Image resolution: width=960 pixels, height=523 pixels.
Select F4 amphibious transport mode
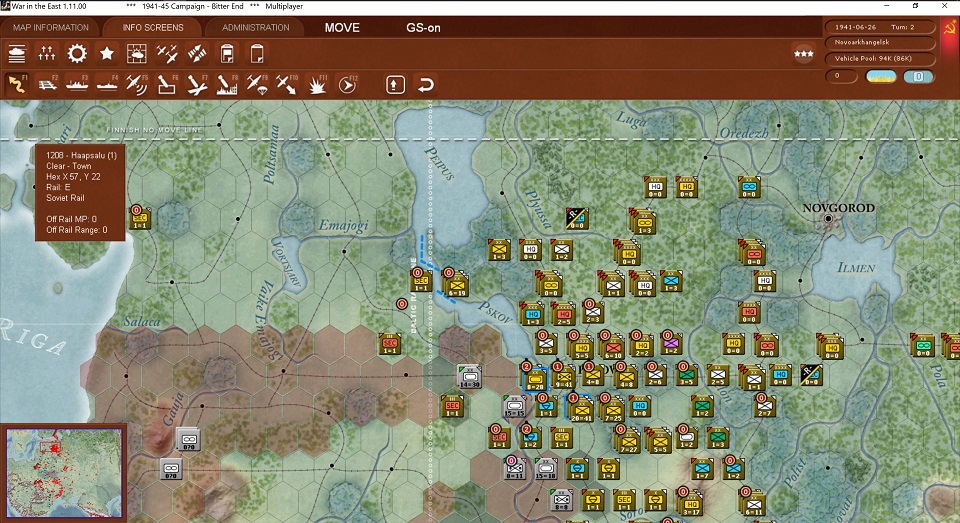pyautogui.click(x=107, y=84)
